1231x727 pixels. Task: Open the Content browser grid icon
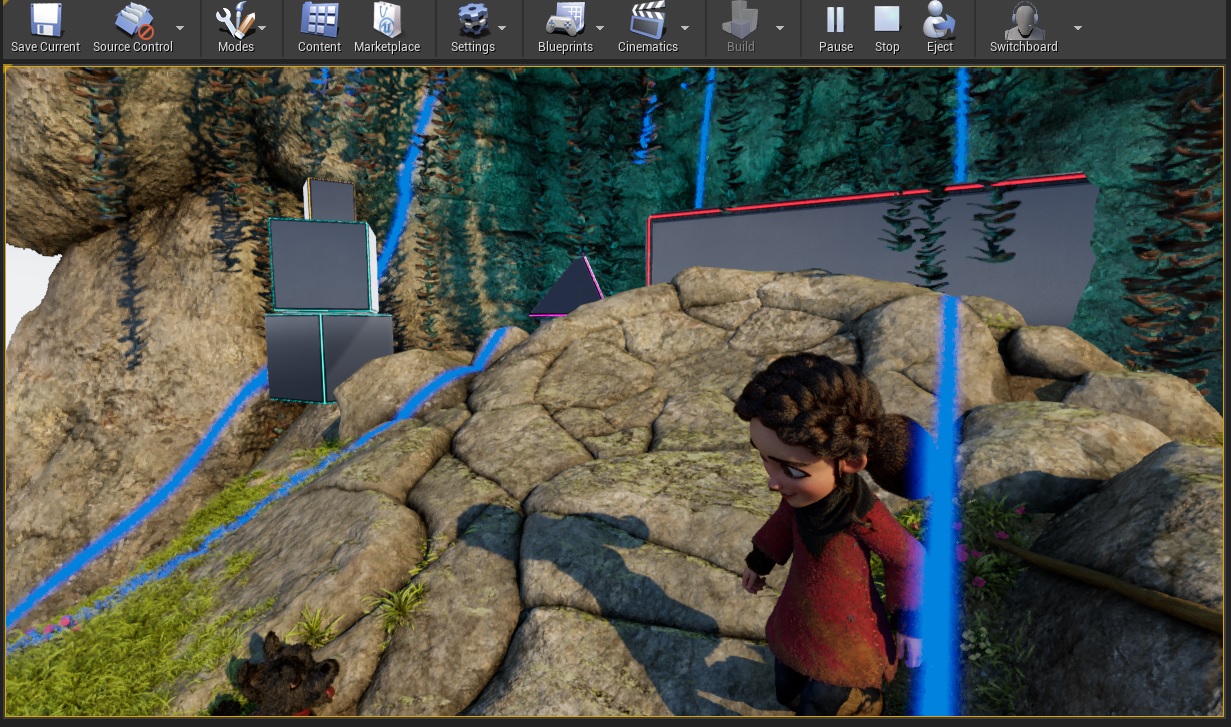319,21
